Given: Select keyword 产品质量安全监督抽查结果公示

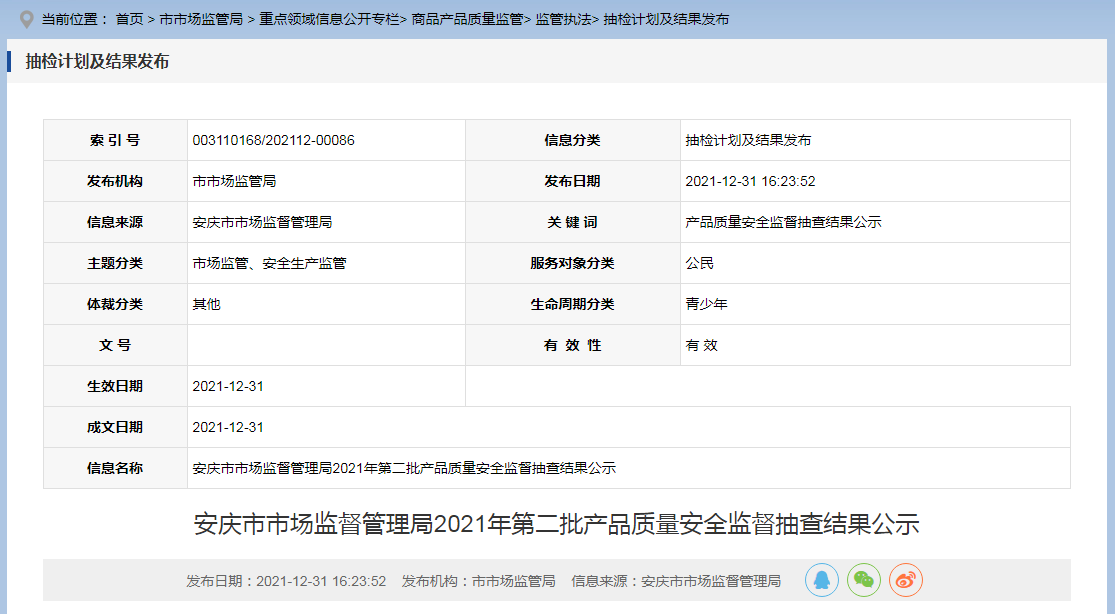Looking at the screenshot, I should 783,222.
